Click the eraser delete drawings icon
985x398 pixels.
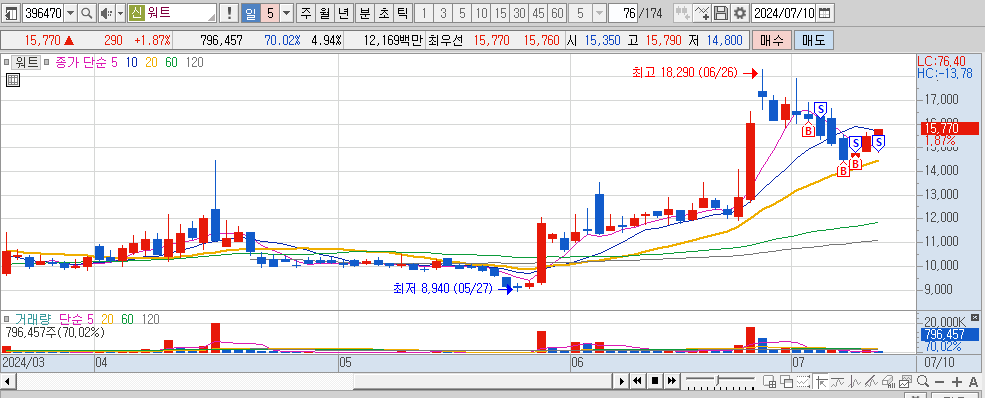[888, 381]
